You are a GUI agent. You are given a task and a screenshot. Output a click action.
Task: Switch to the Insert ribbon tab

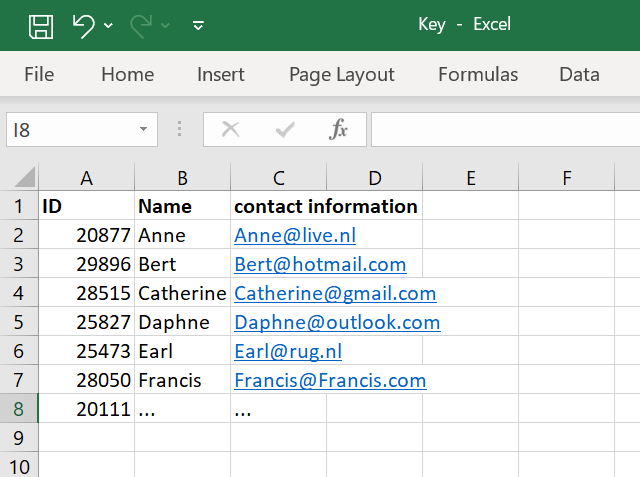point(221,75)
